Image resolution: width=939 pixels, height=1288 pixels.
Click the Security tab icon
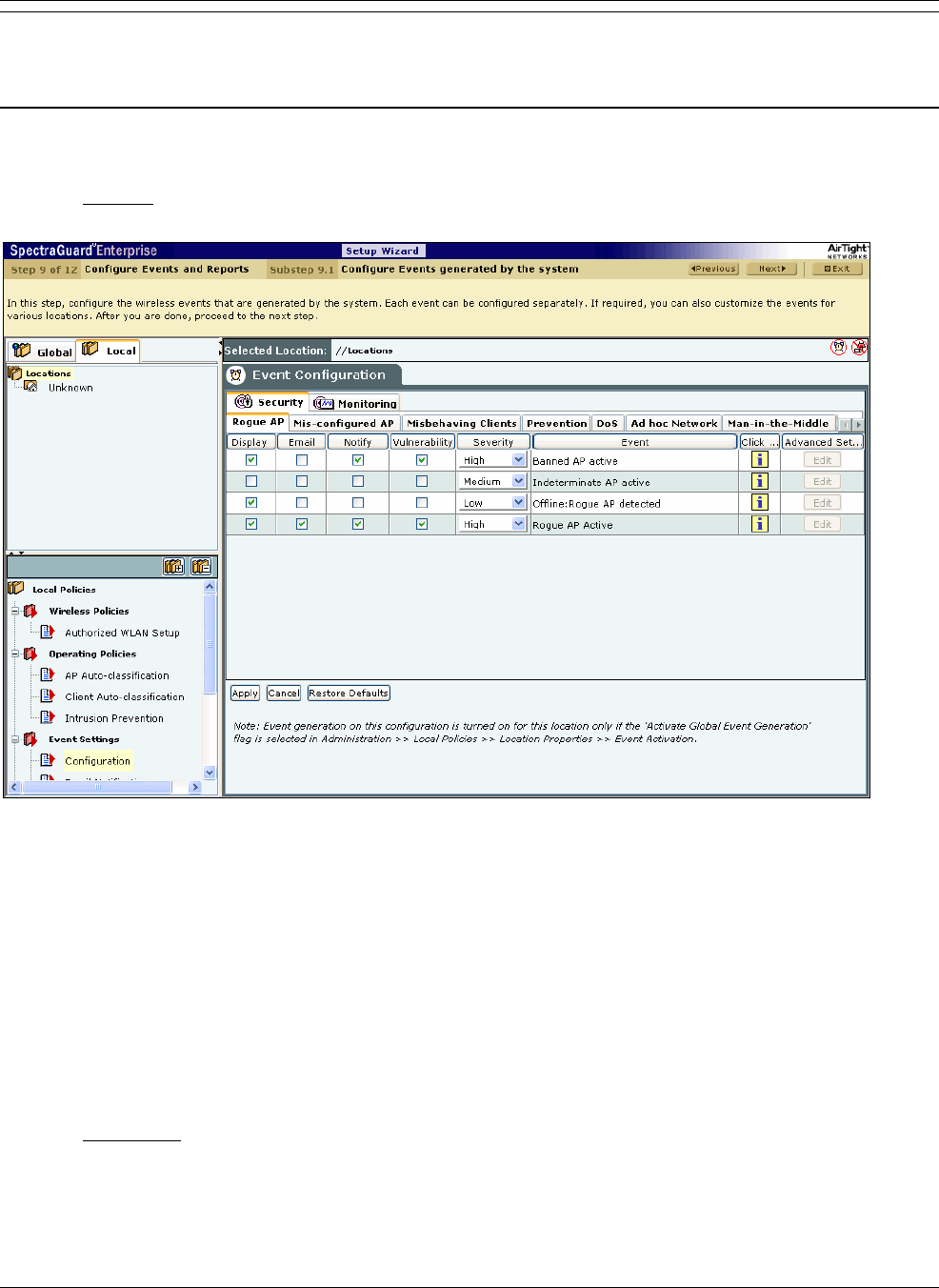pos(244,402)
